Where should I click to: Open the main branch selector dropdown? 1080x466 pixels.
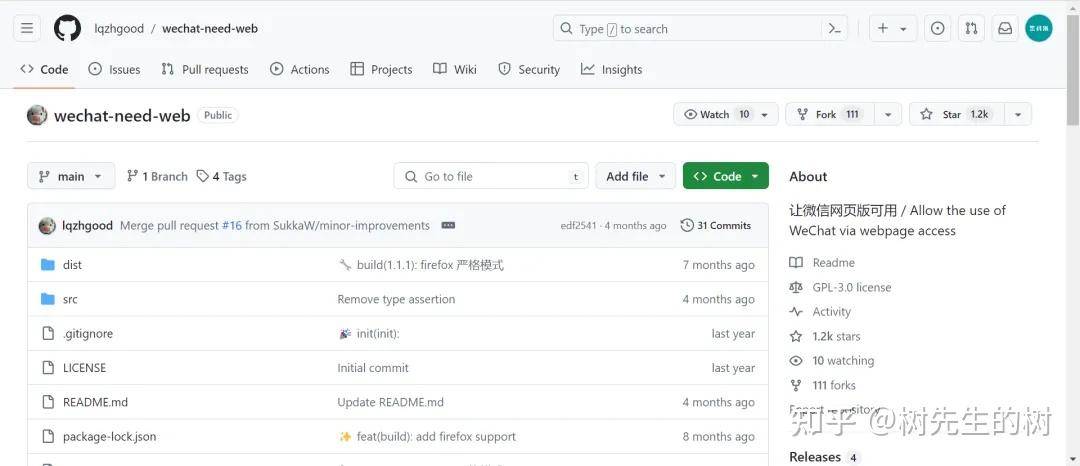pos(70,176)
